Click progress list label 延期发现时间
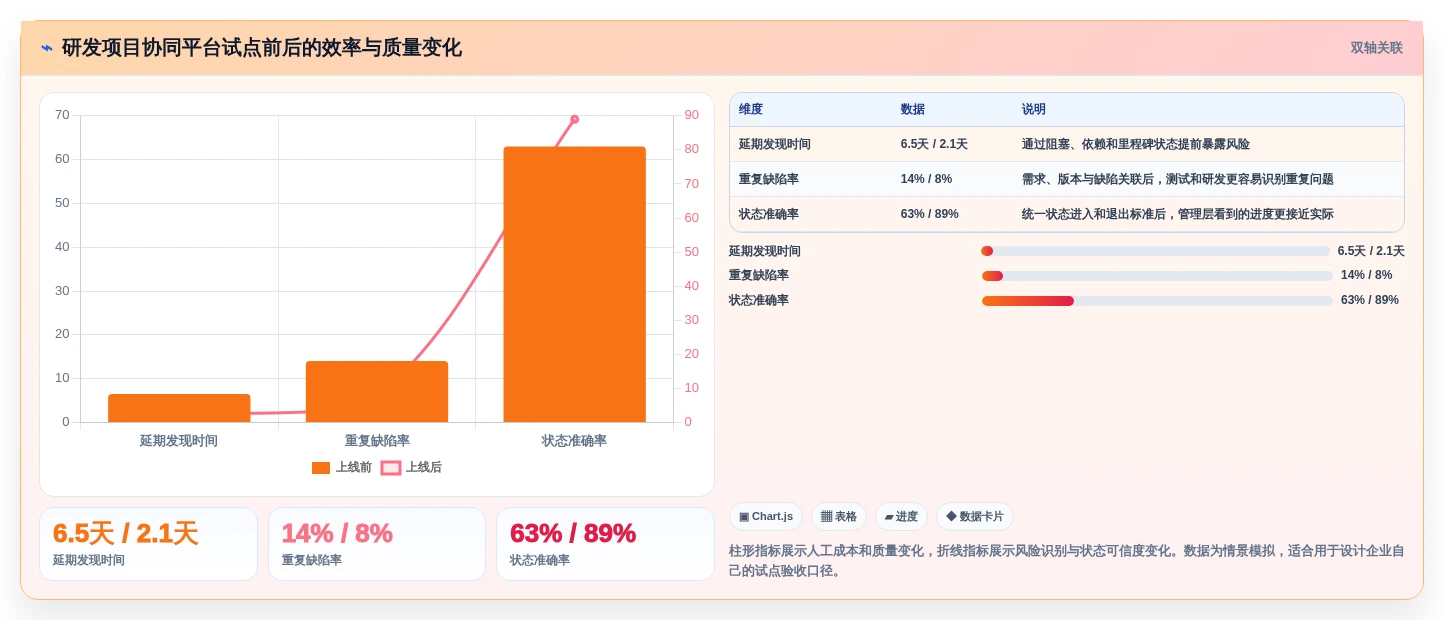 pyautogui.click(x=765, y=251)
